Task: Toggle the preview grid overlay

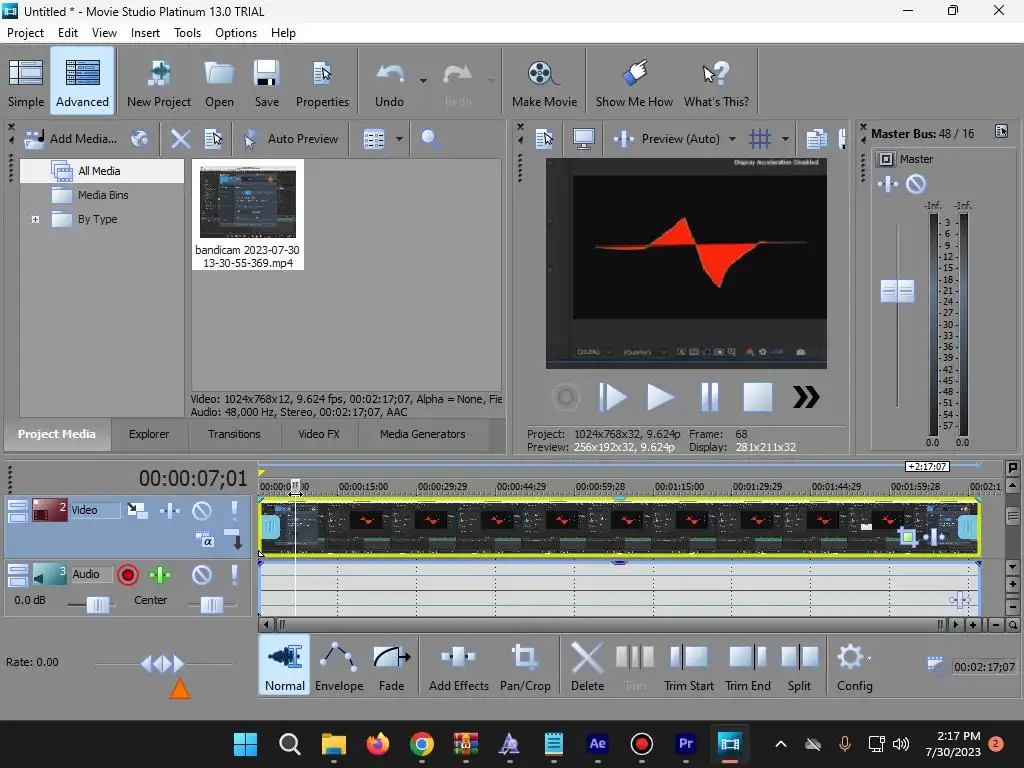Action: 760,138
